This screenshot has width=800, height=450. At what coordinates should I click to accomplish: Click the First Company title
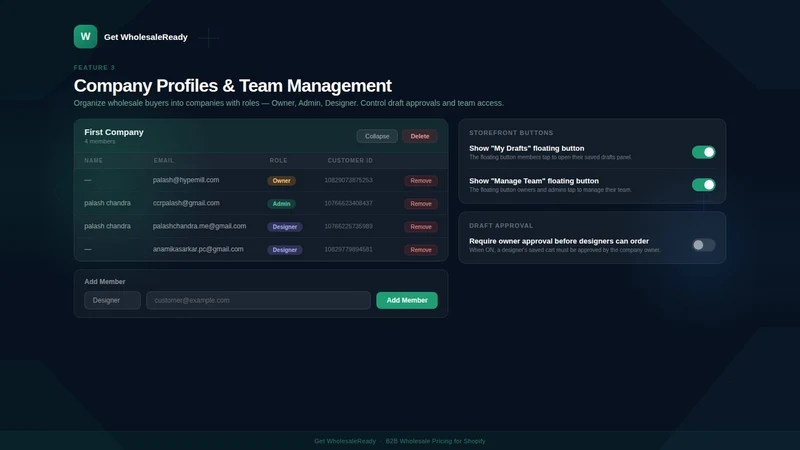(114, 132)
